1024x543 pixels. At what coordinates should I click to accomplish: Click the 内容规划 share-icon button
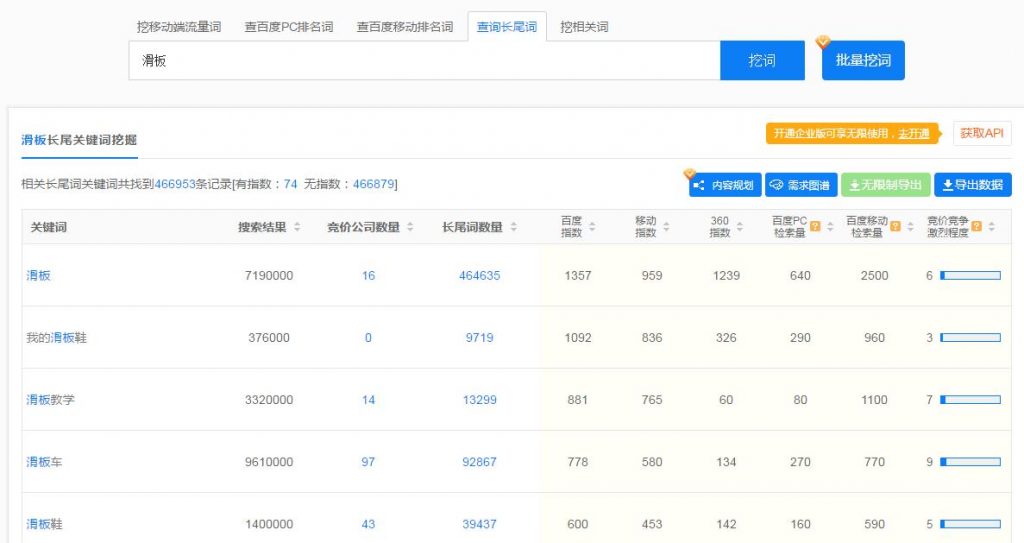[725, 185]
